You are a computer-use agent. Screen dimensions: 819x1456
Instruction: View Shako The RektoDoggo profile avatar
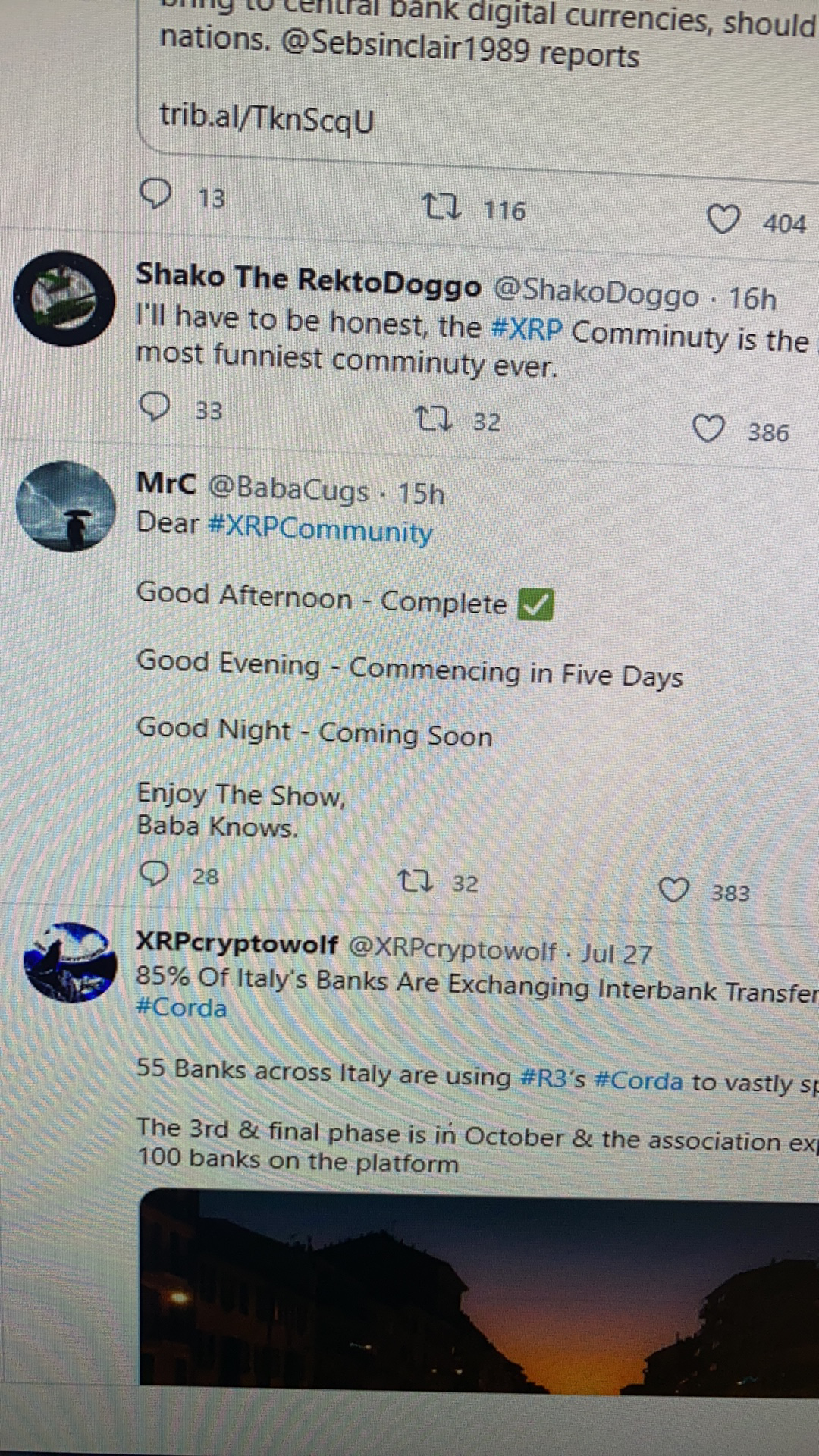64,299
